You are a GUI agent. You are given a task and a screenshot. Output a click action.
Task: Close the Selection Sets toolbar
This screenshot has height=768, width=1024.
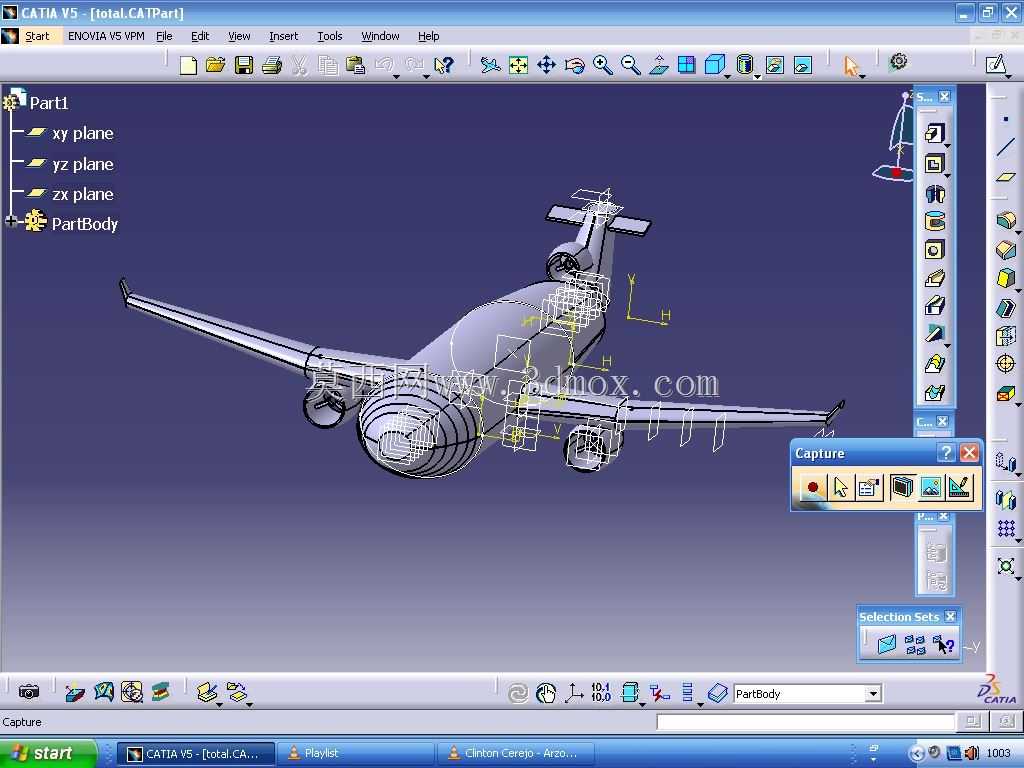950,616
